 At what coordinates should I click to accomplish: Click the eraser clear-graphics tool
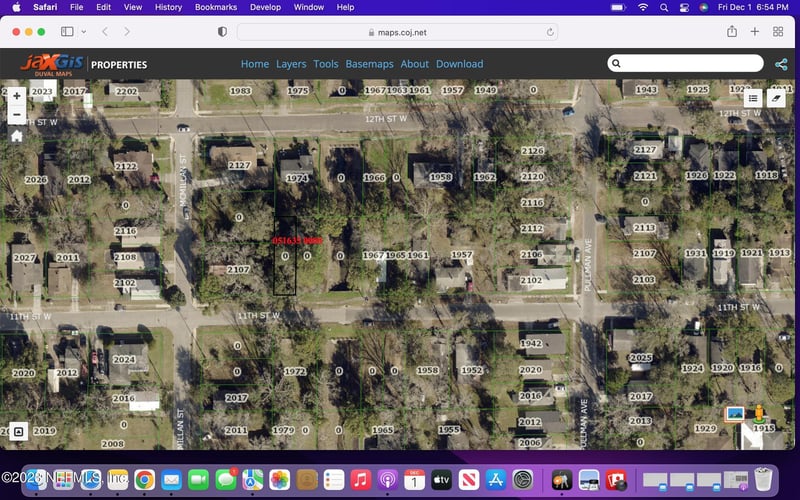pyautogui.click(x=776, y=98)
